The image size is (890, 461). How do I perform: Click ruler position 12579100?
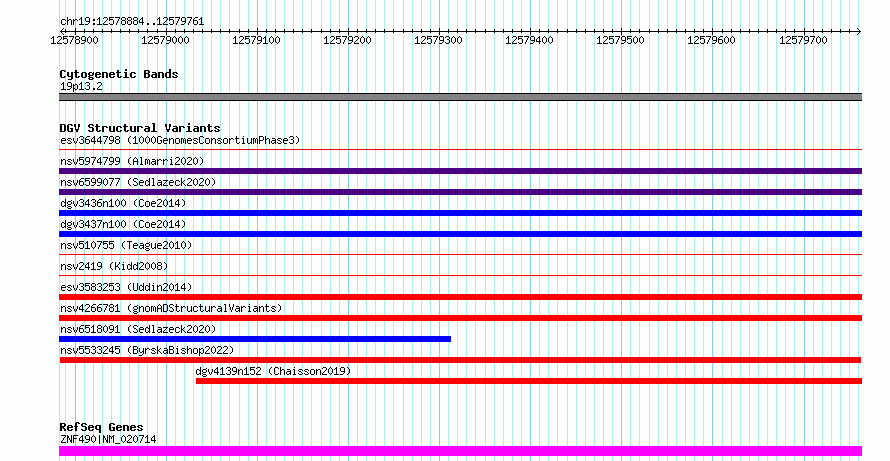pos(256,40)
